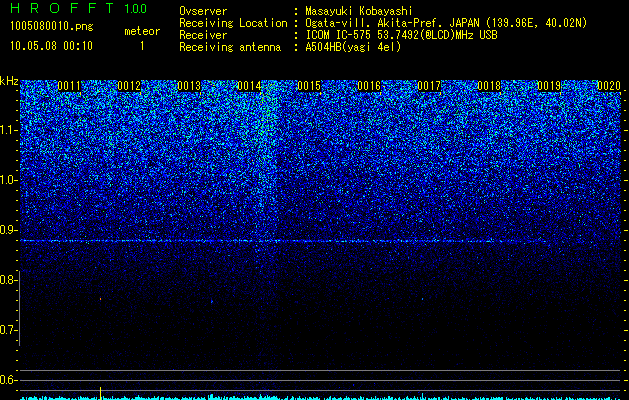Click the observer name Masayuki Kobayashi
The height and width of the screenshot is (400, 629).
(359, 11)
